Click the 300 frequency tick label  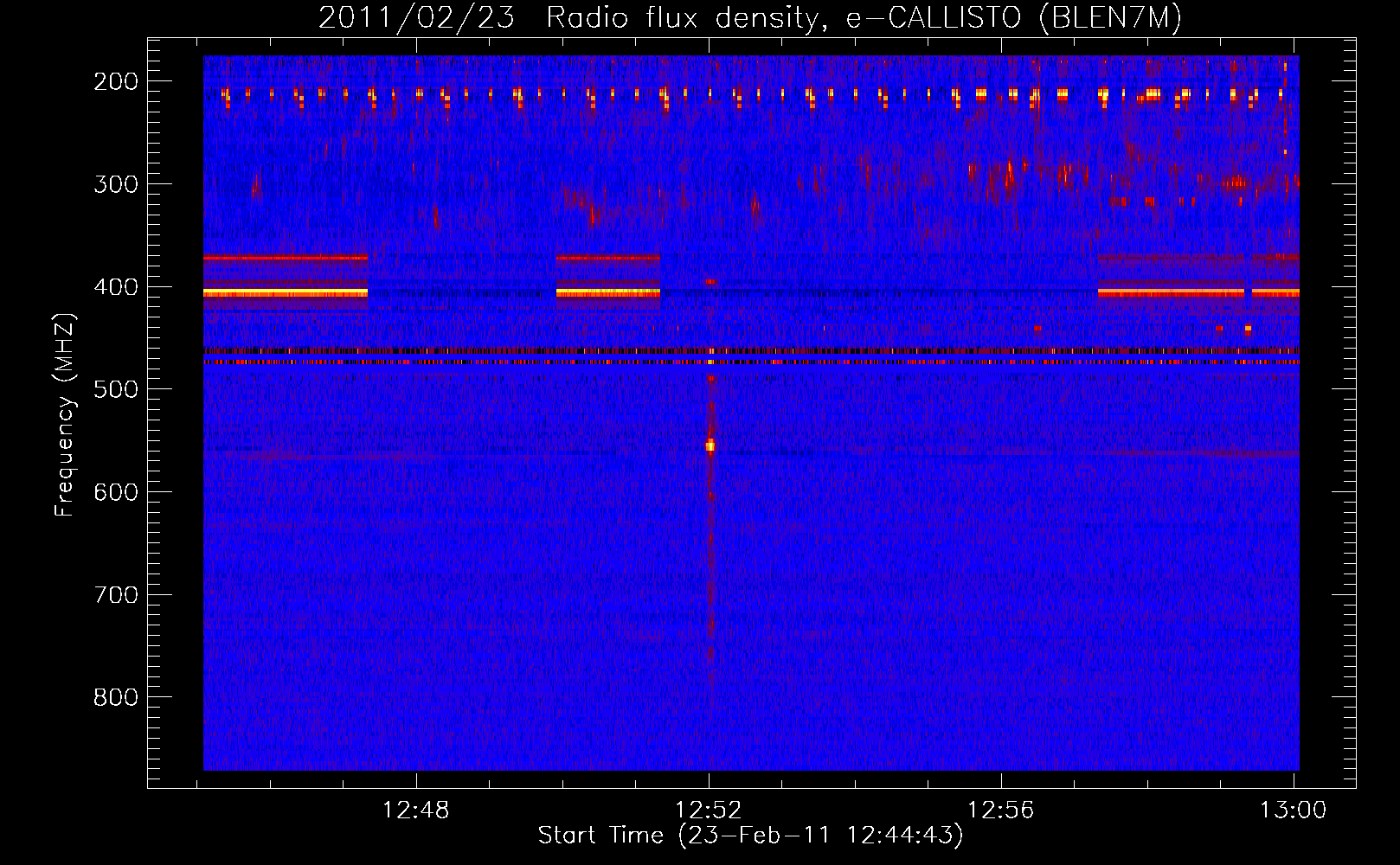pyautogui.click(x=116, y=184)
